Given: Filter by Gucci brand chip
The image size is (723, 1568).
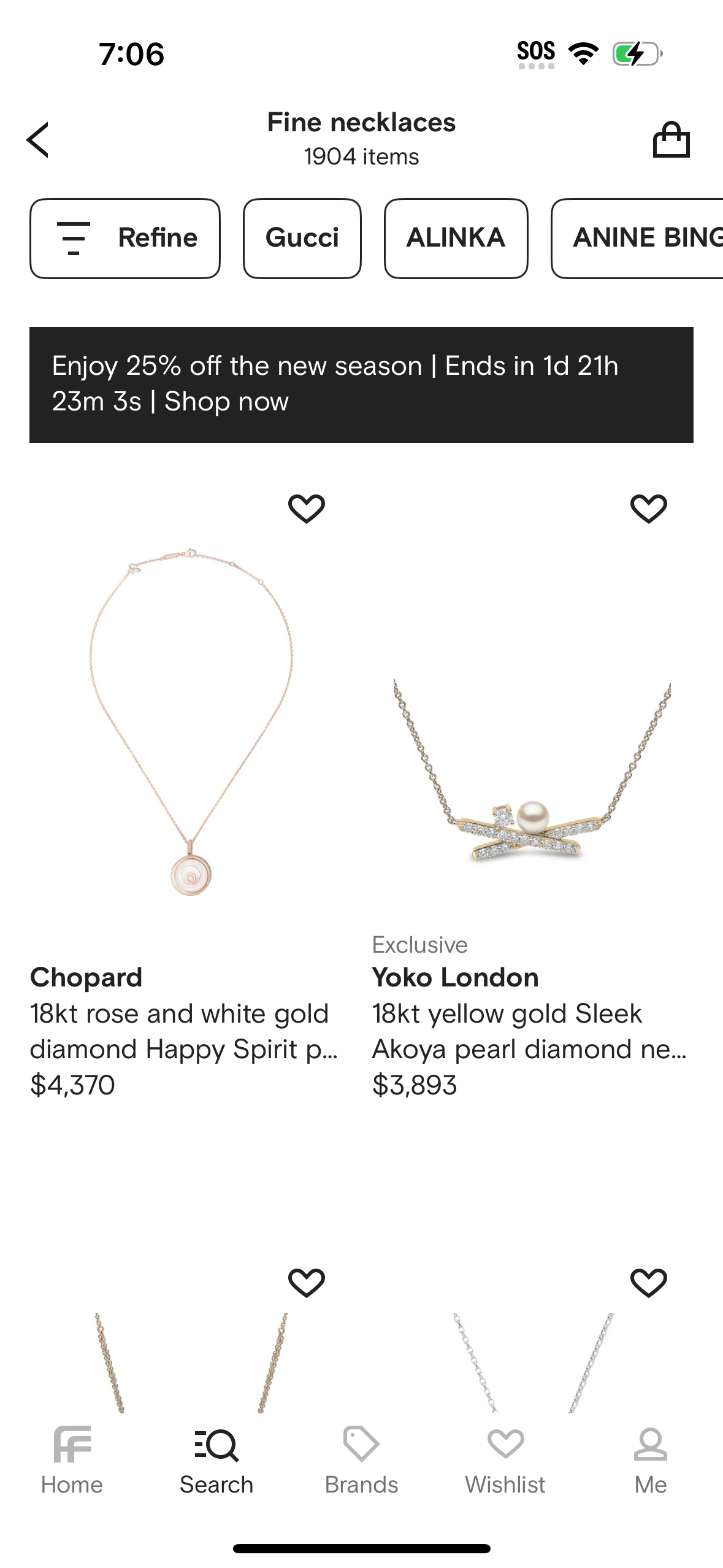Looking at the screenshot, I should (302, 238).
